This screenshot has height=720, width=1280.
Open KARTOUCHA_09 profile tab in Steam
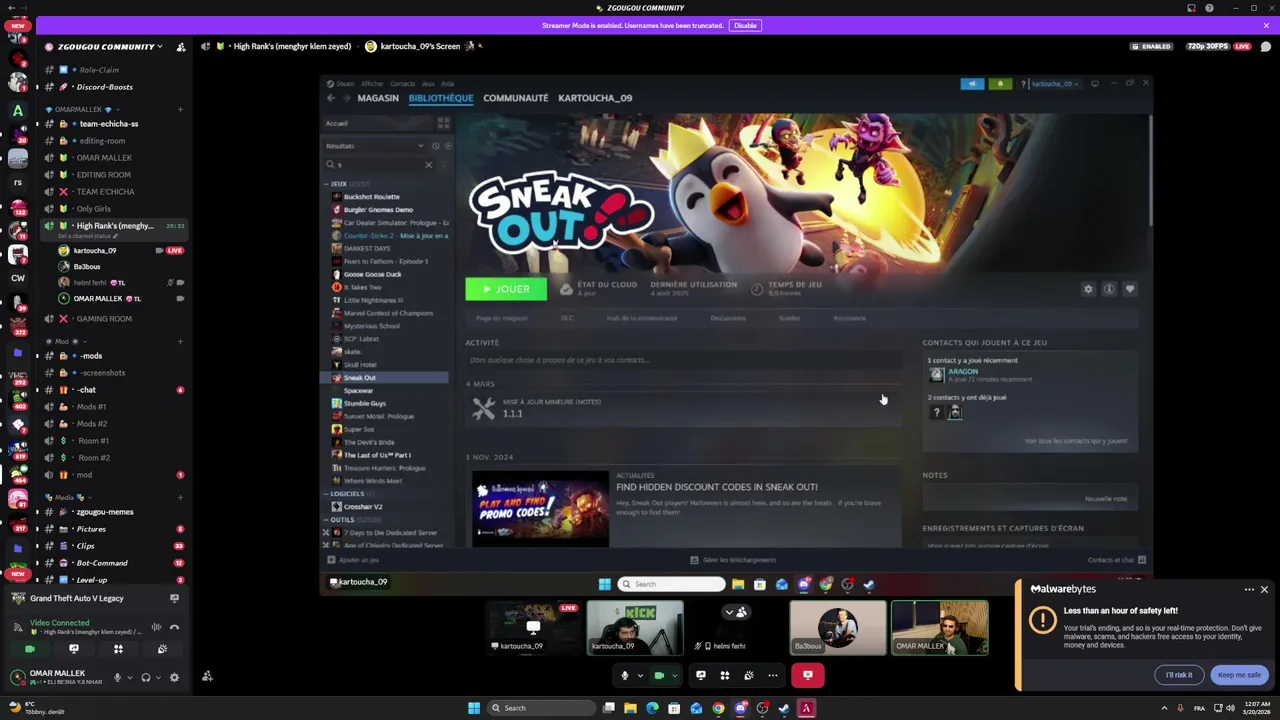[595, 98]
